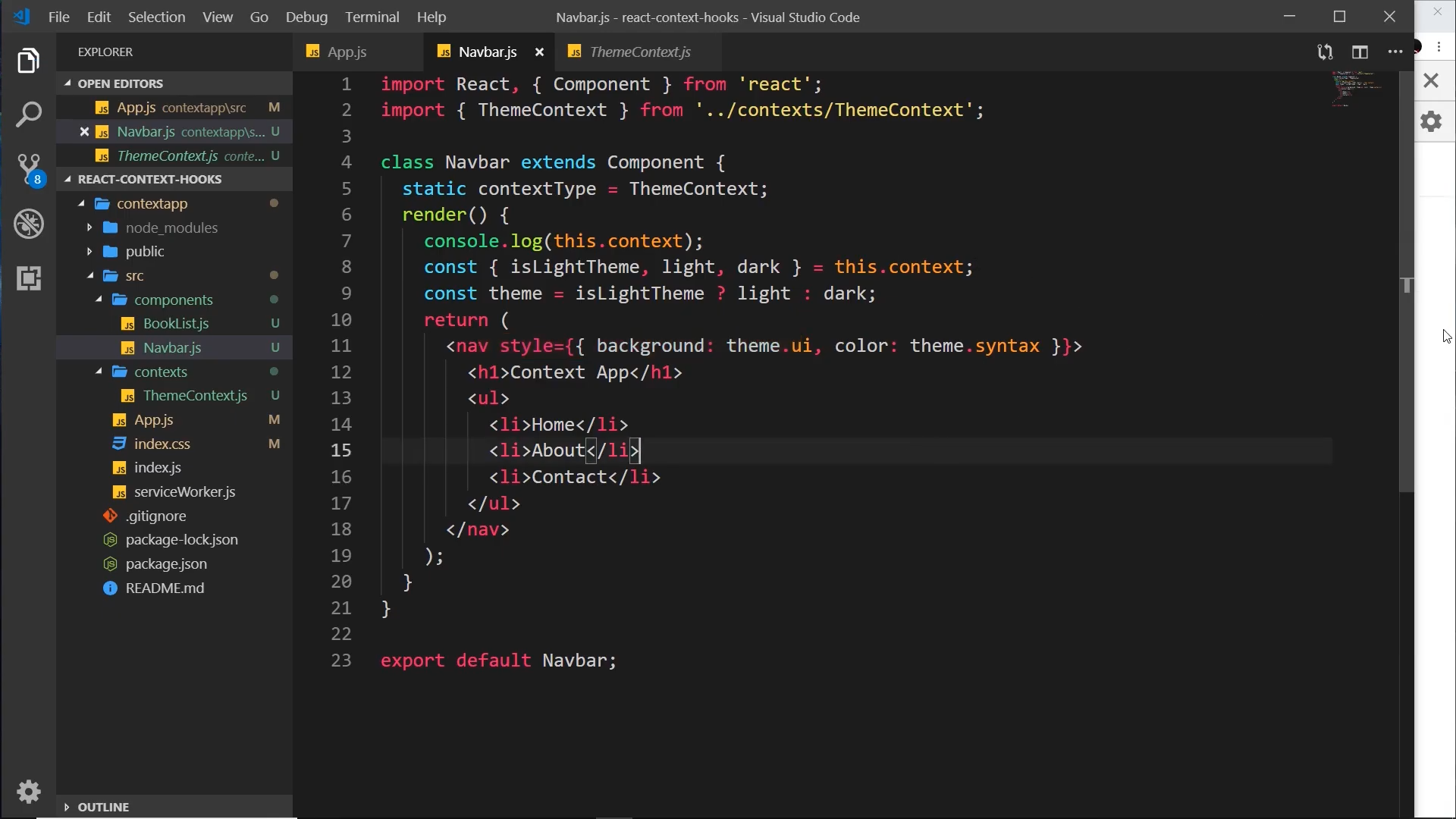Open the Debug view icon
Image resolution: width=1456 pixels, height=819 pixels.
(29, 224)
